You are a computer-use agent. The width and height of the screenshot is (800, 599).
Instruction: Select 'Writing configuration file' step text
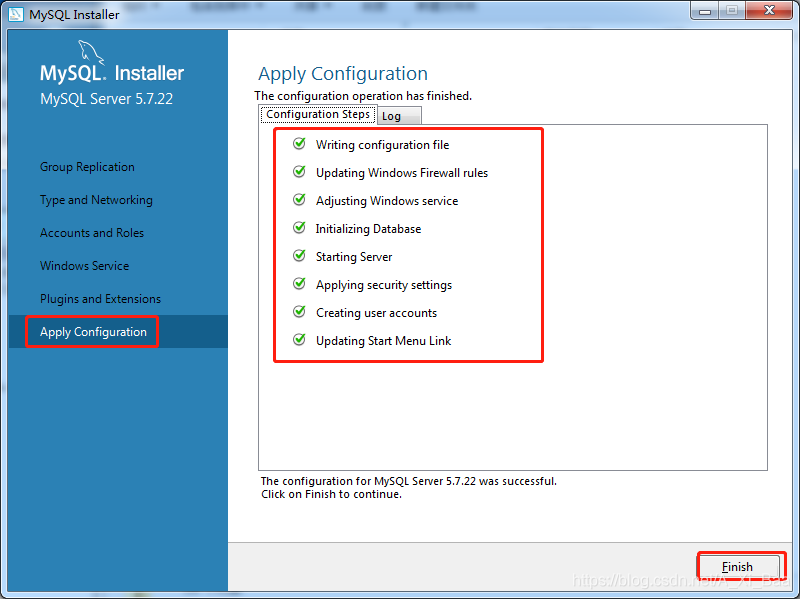click(382, 145)
